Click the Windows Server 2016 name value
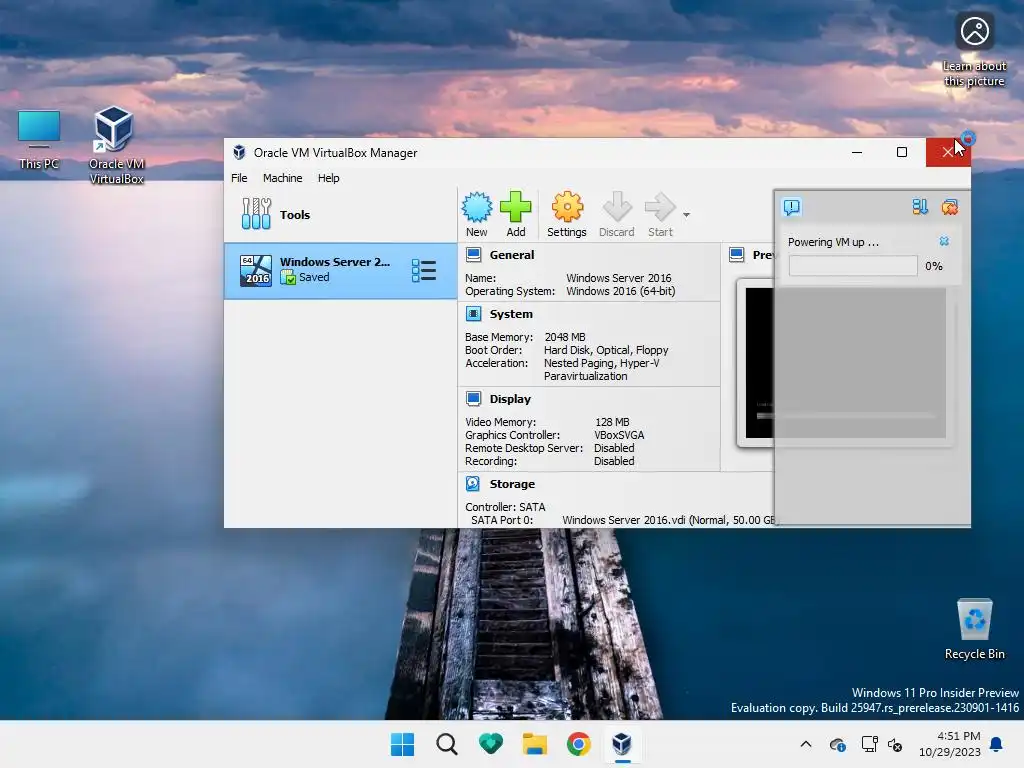 618,278
